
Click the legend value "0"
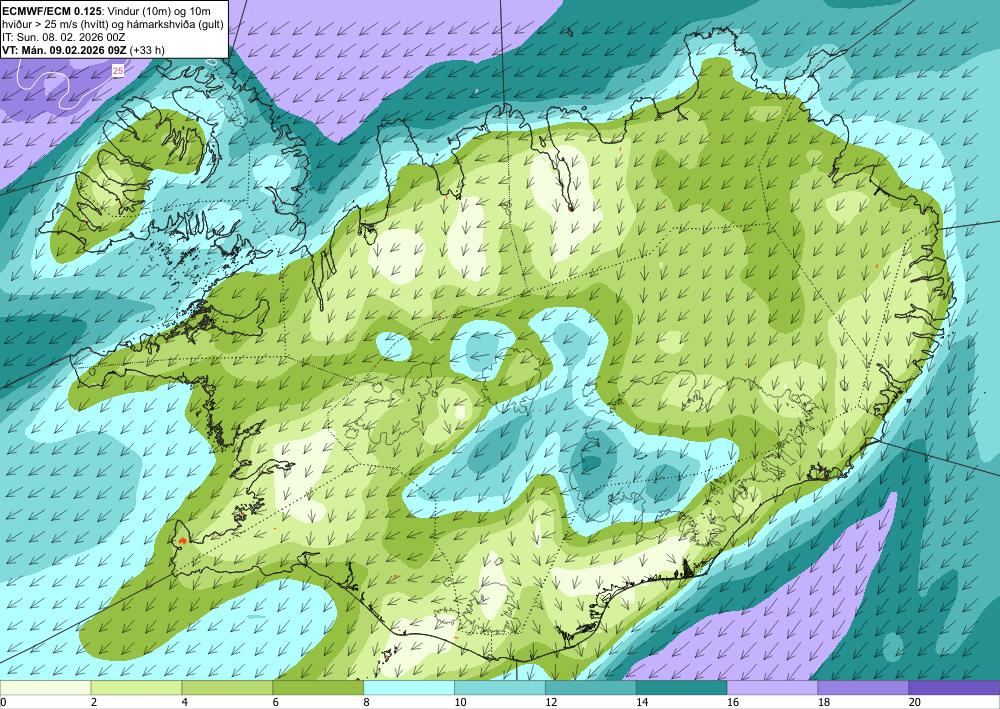pyautogui.click(x=3, y=702)
